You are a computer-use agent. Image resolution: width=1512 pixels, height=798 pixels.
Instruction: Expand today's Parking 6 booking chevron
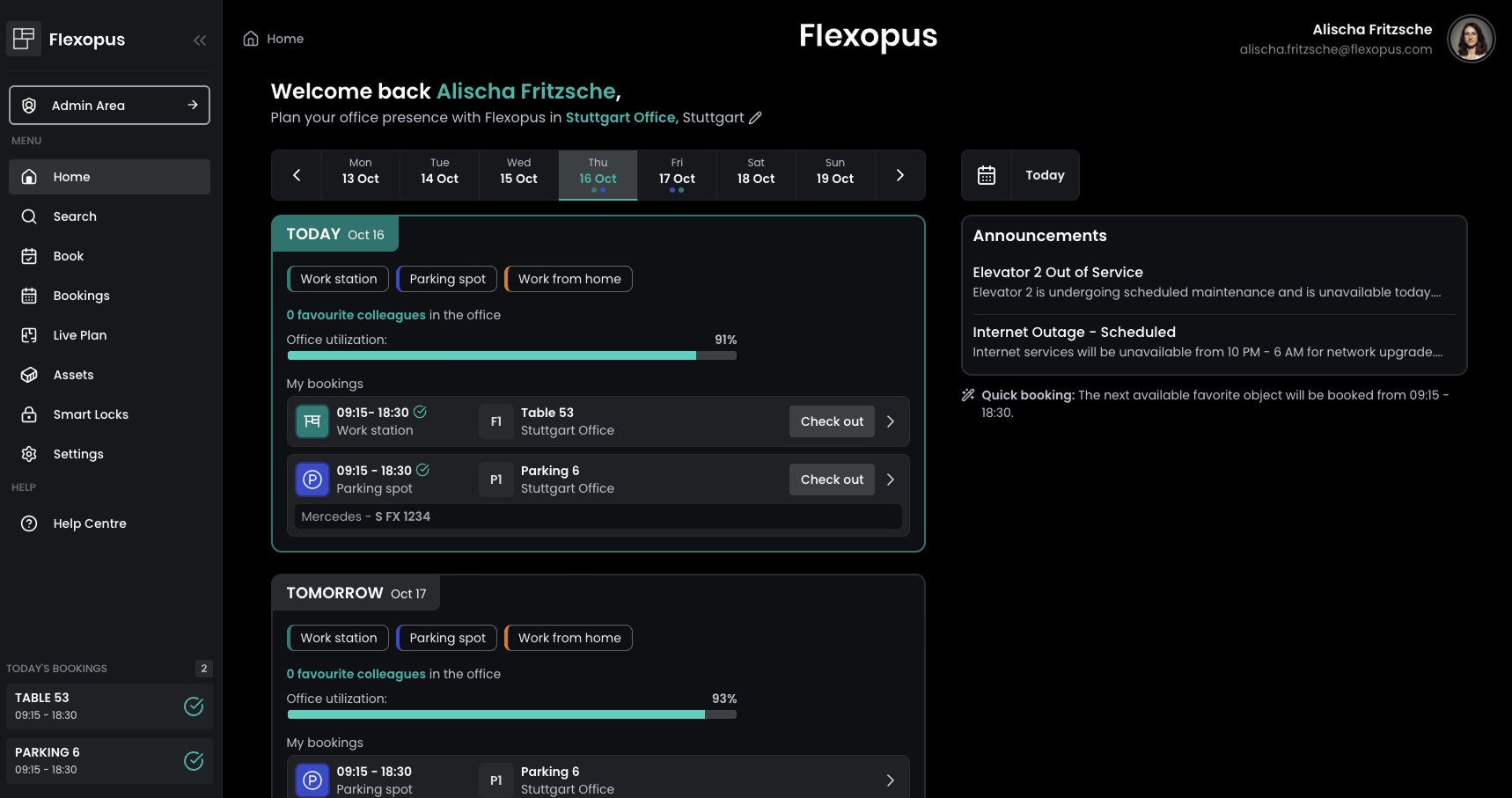pos(891,480)
